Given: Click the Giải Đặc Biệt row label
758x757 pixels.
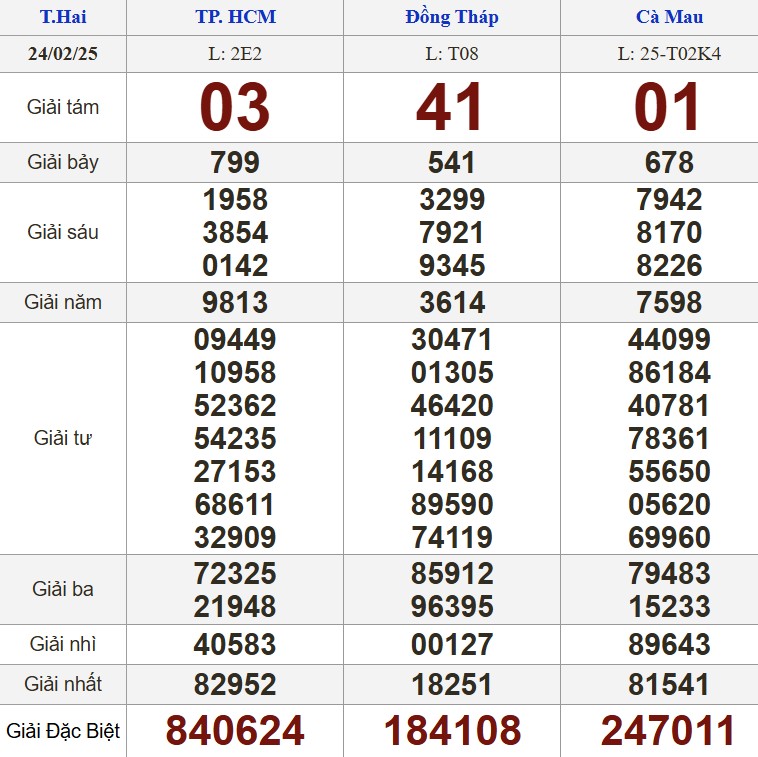Looking at the screenshot, I should (x=62, y=731).
